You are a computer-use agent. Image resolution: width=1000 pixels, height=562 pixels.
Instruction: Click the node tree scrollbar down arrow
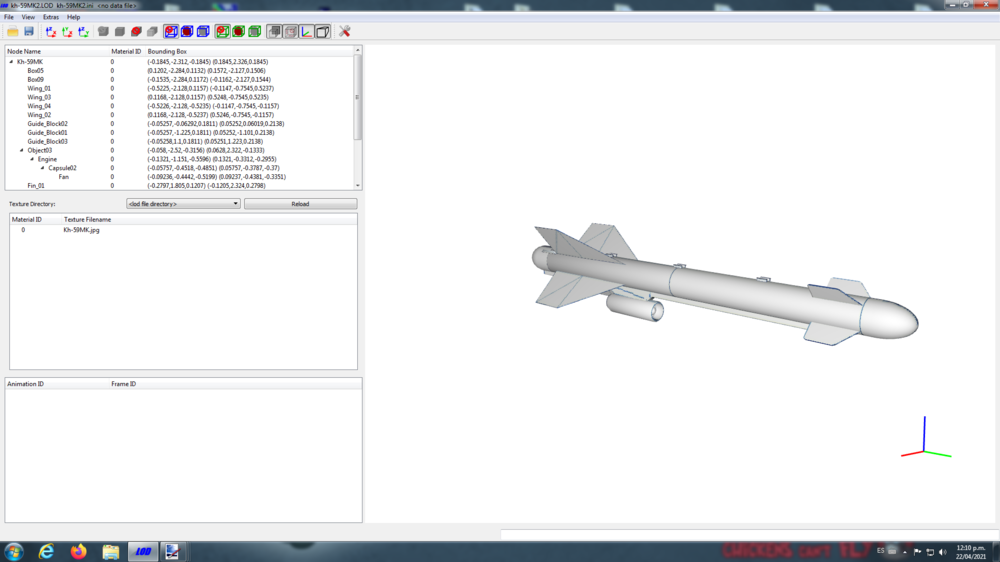click(358, 186)
